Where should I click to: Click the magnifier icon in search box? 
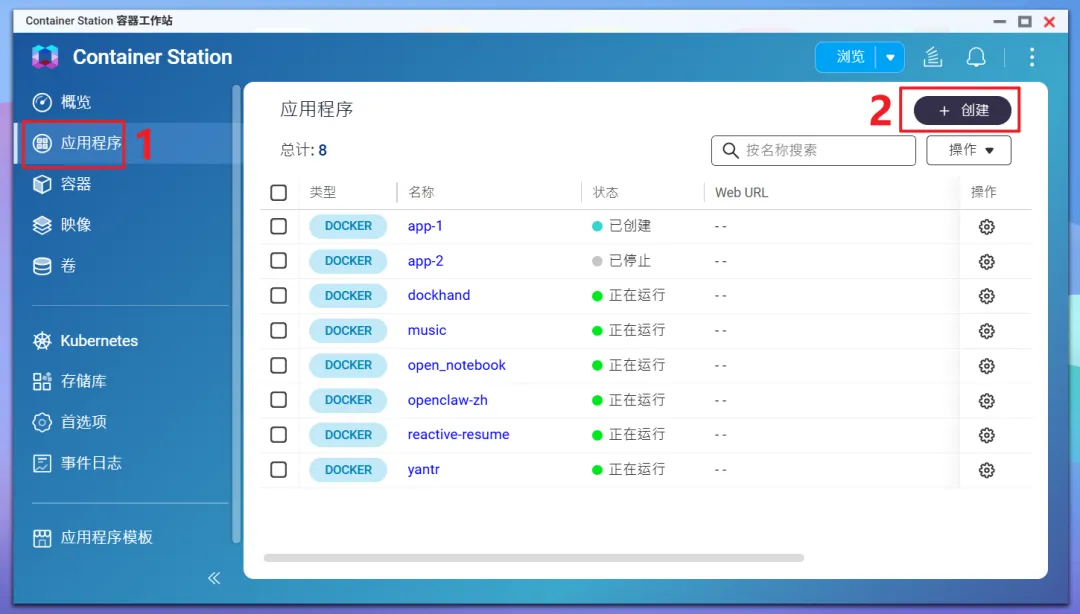point(730,150)
